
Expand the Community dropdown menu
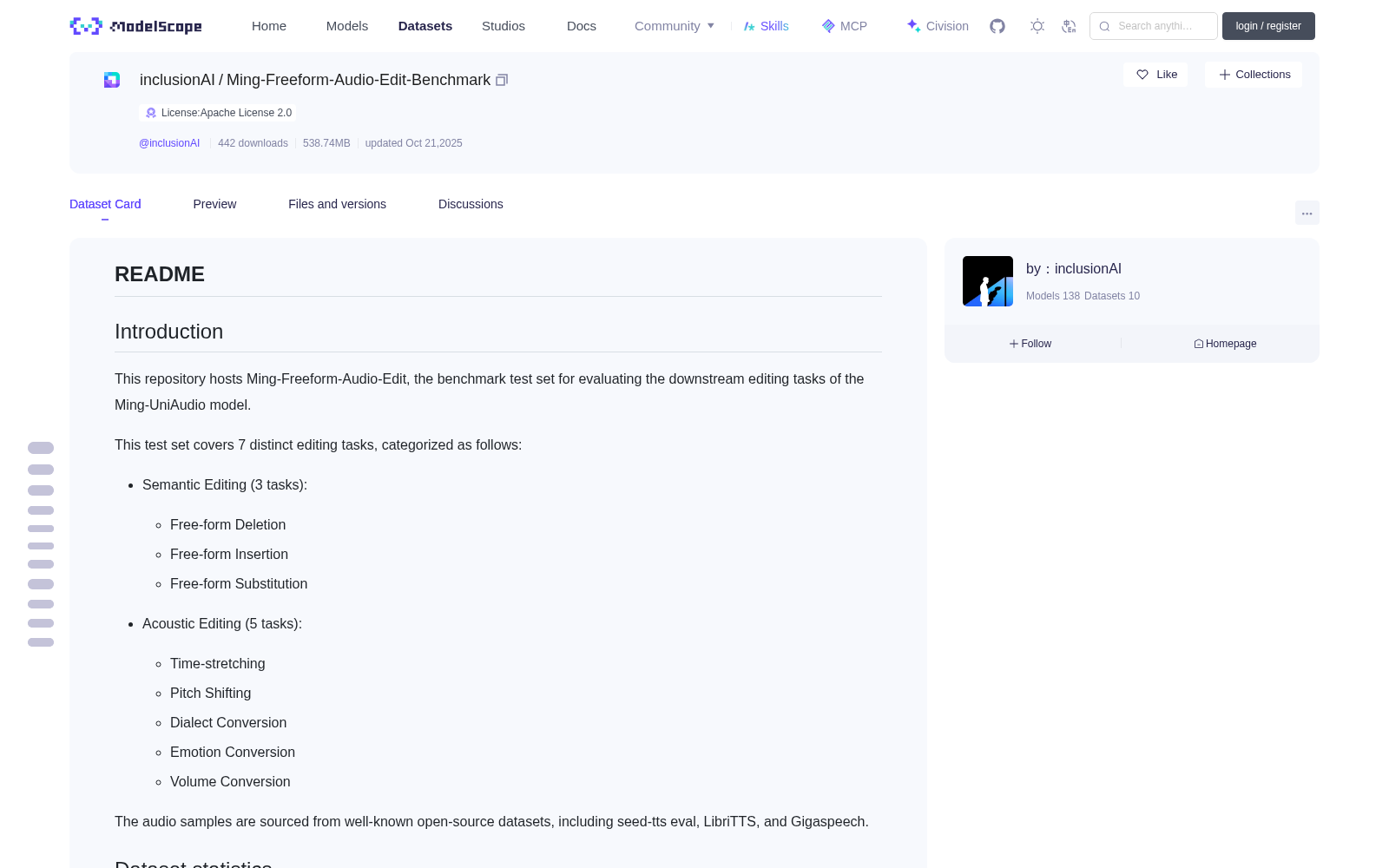click(x=675, y=26)
